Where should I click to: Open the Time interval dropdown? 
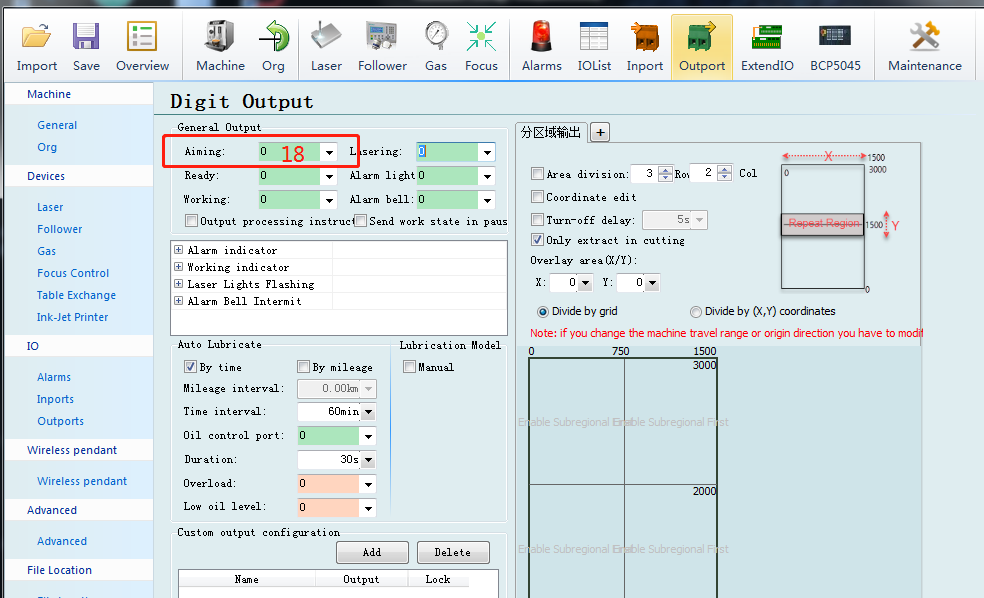click(x=368, y=412)
